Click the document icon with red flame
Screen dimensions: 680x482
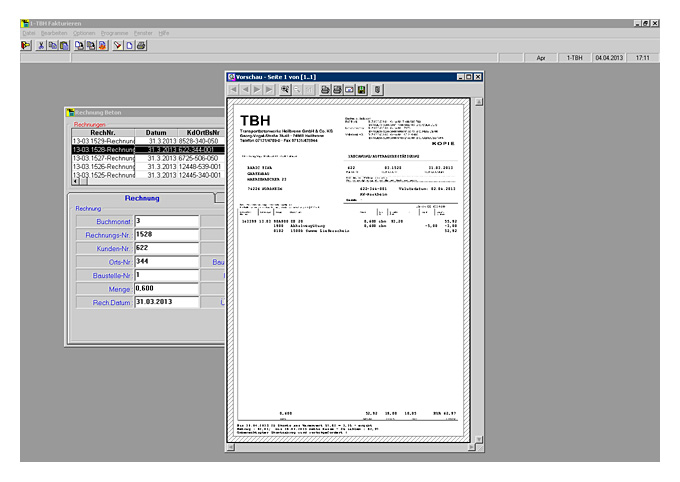(102, 45)
